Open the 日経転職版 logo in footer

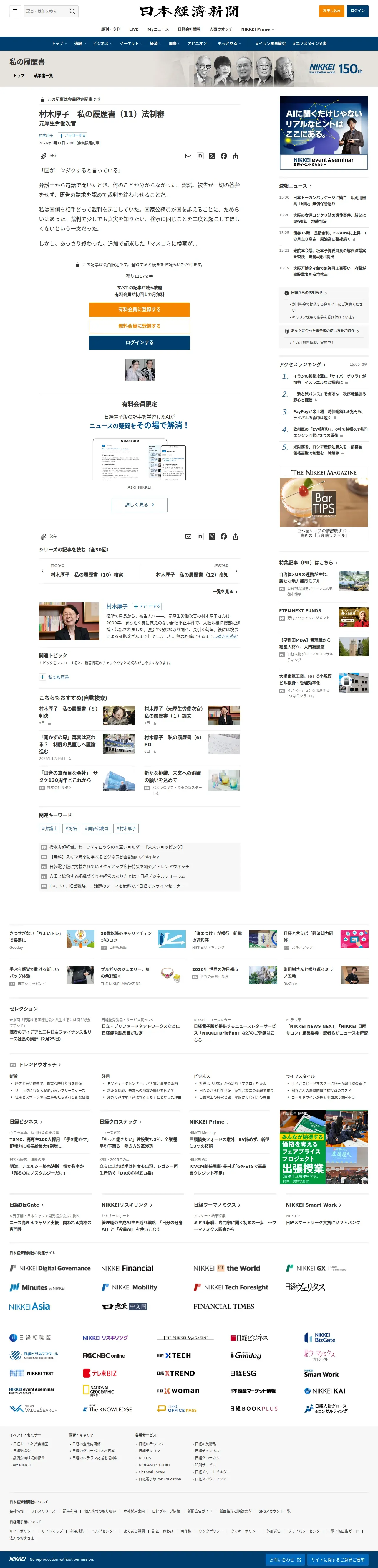(x=30, y=1337)
